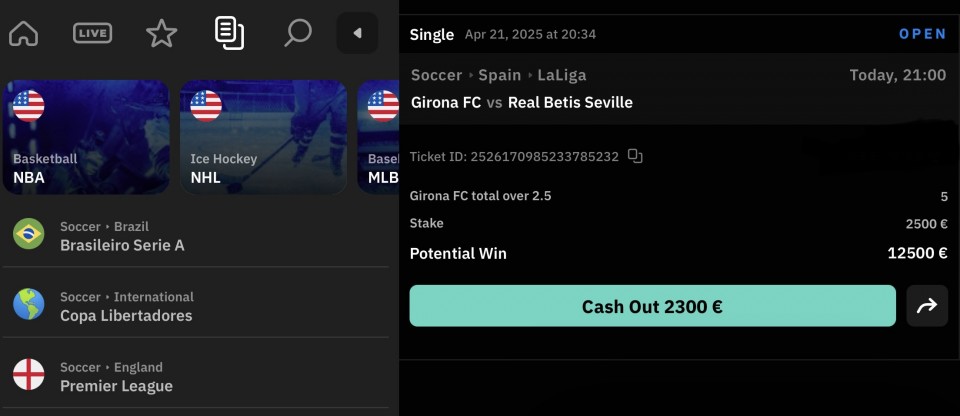The image size is (960, 416).
Task: Open the NHL Ice Hockey card
Action: 263,137
